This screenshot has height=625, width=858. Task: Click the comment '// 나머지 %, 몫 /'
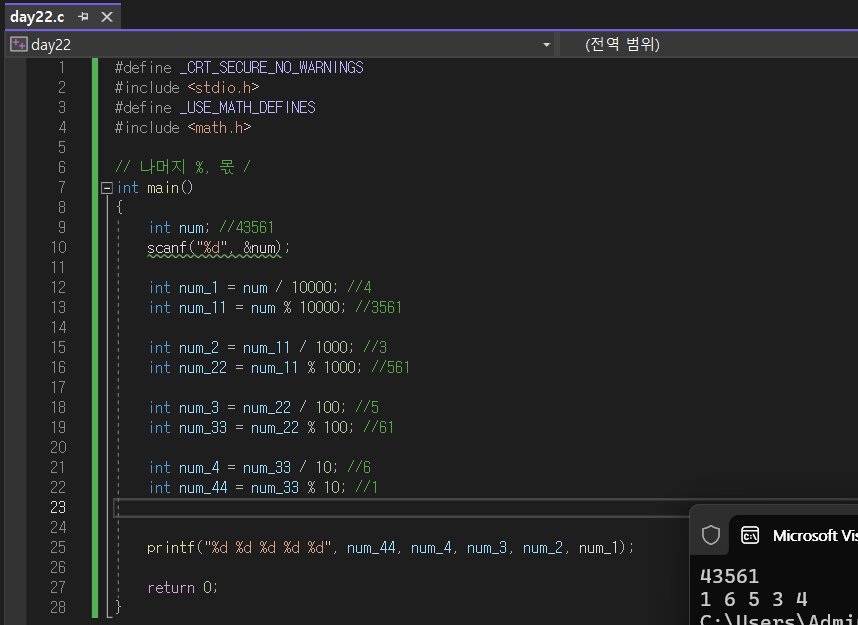(183, 166)
